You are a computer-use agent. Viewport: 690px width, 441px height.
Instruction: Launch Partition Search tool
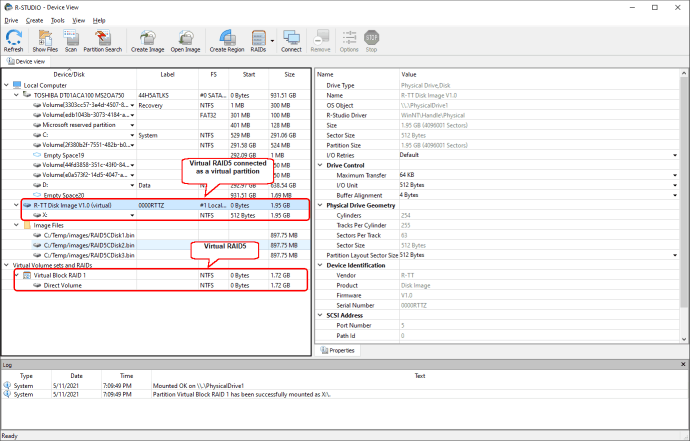click(x=103, y=40)
